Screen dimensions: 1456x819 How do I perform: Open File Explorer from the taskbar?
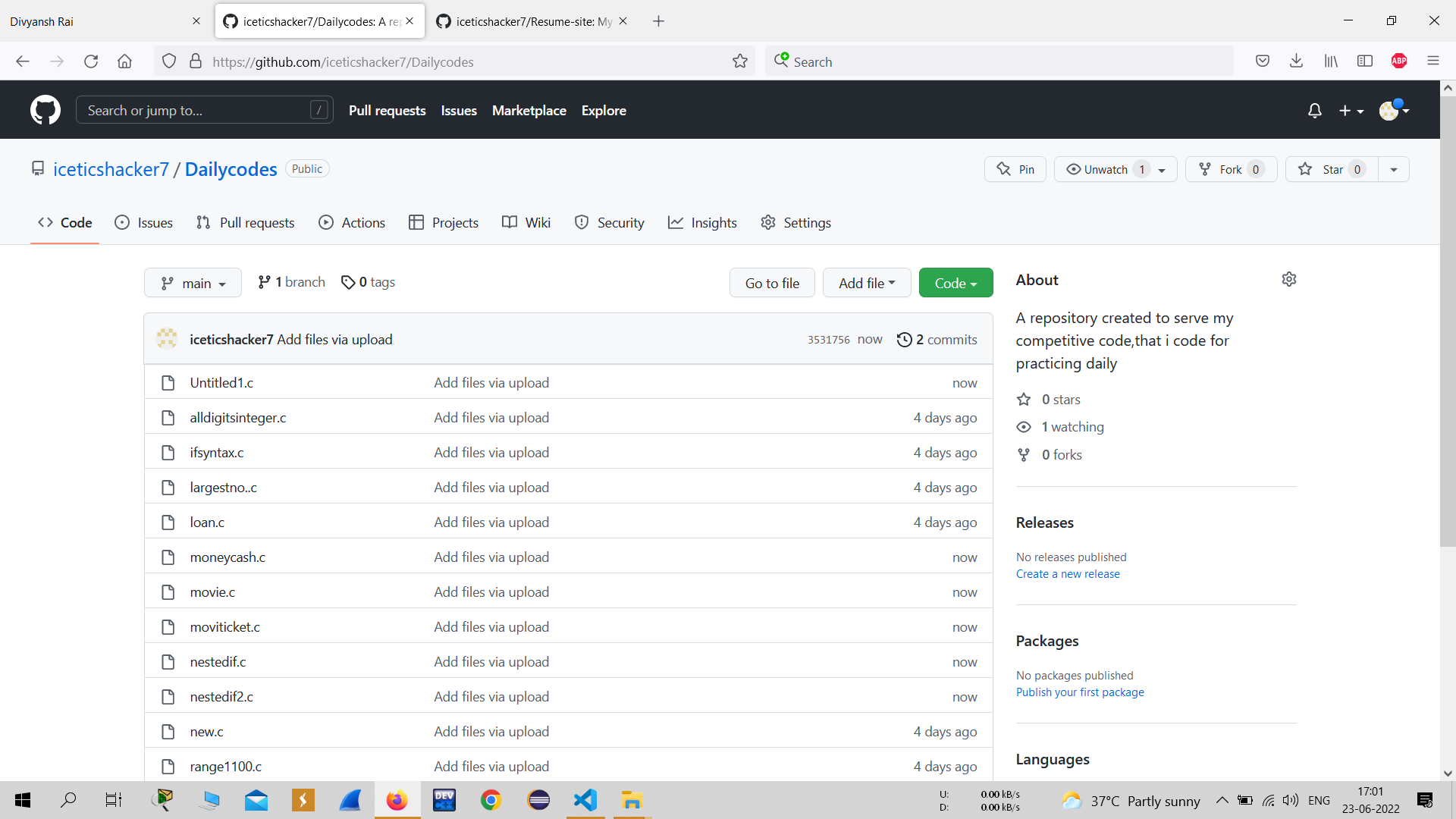[632, 800]
